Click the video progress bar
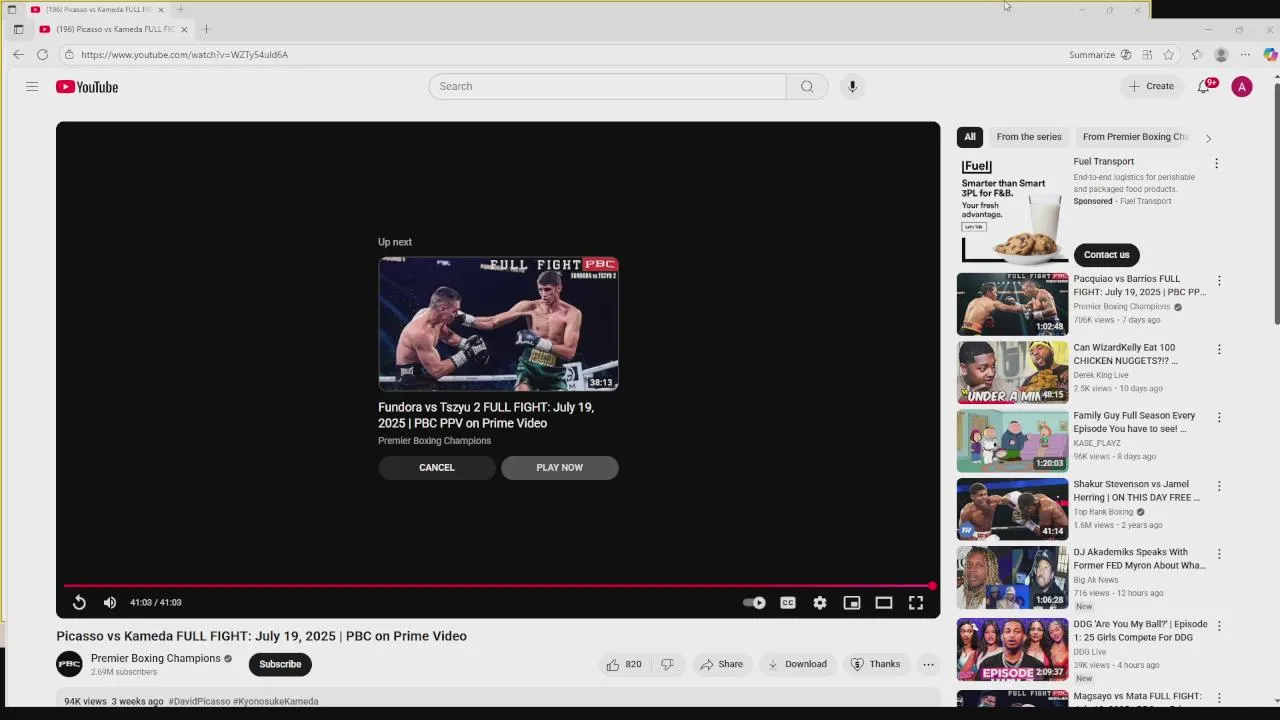The width and height of the screenshot is (1280, 720). pos(498,586)
